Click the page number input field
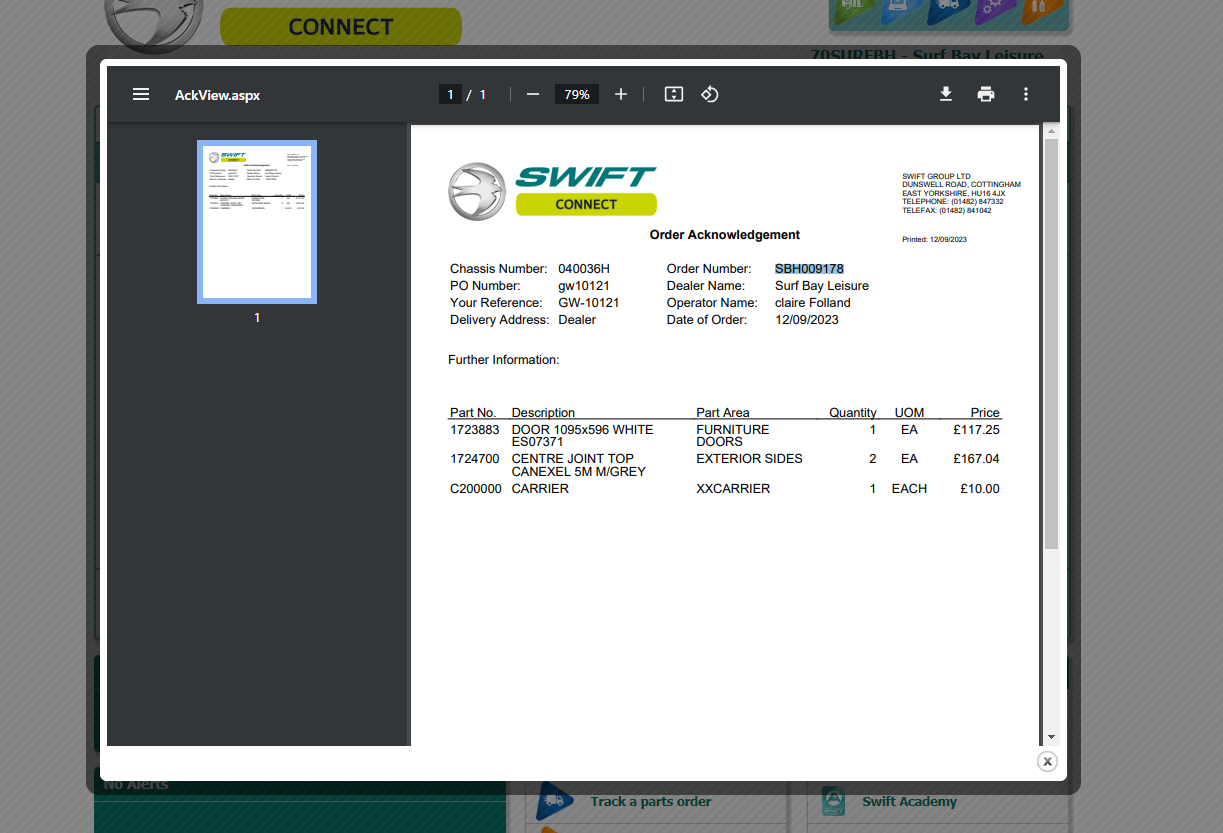 coord(450,94)
